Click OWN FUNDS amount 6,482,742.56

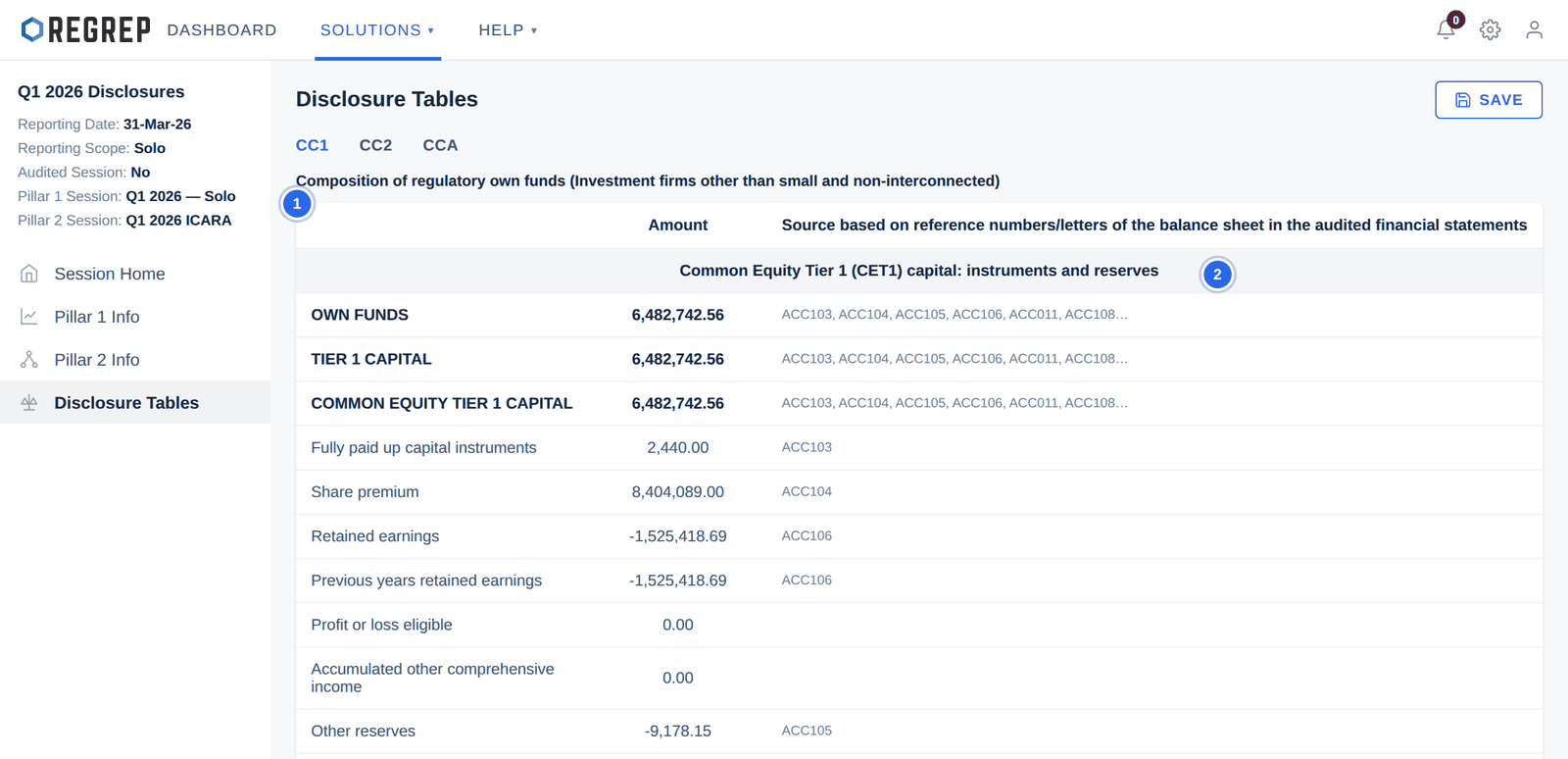coord(677,315)
